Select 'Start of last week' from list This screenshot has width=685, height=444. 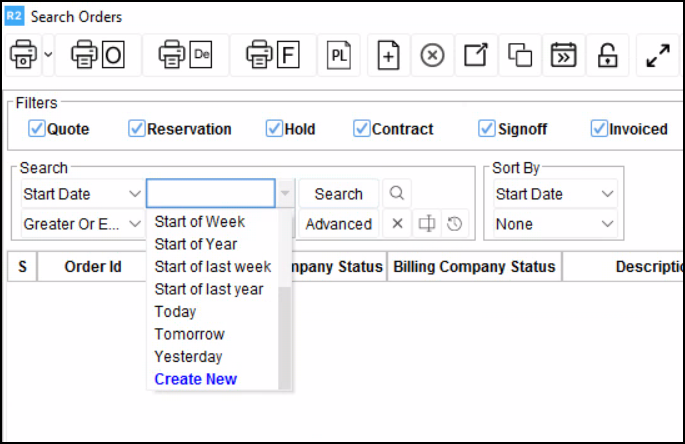(212, 267)
